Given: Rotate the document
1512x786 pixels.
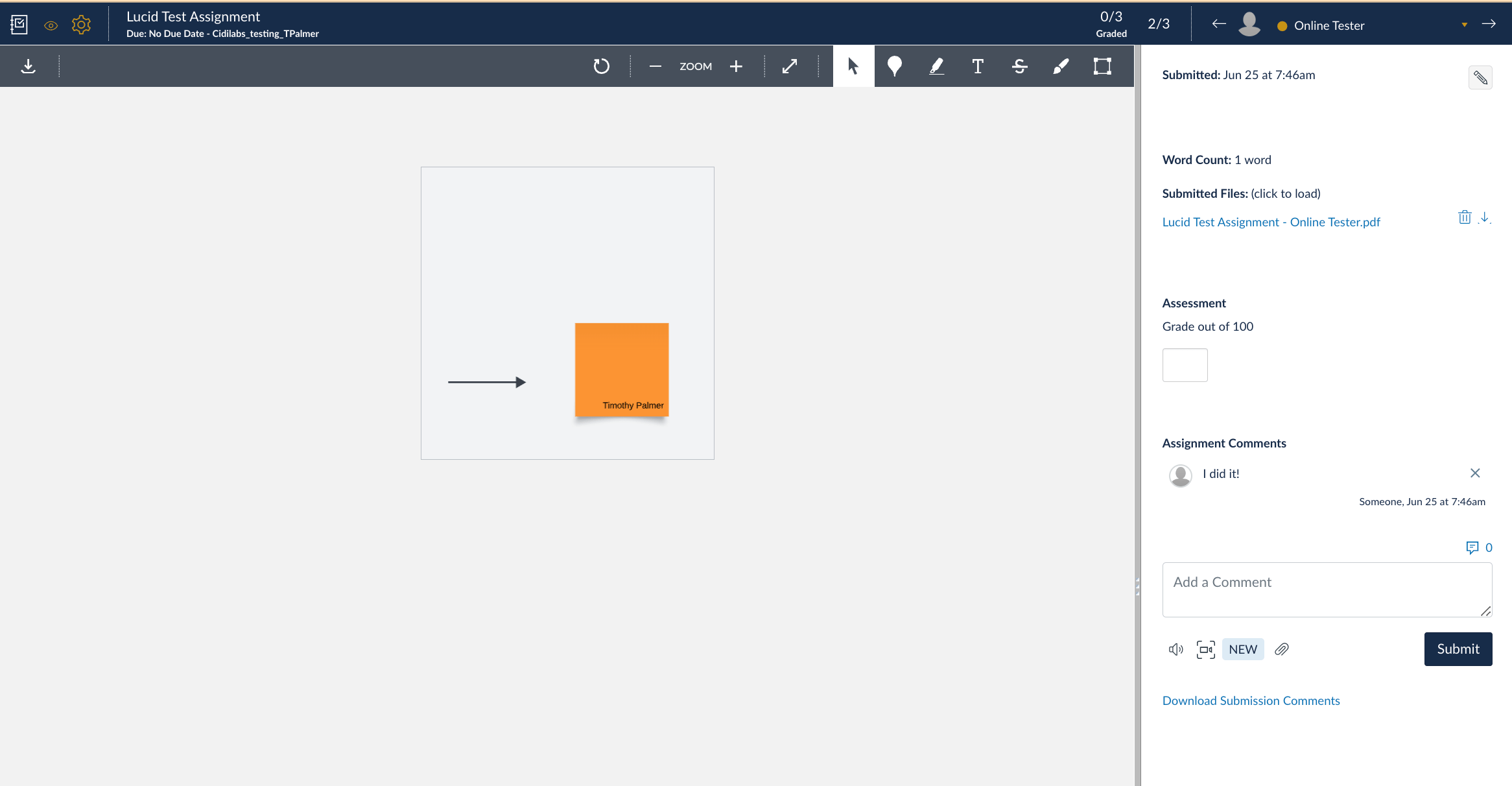Looking at the screenshot, I should (x=601, y=66).
